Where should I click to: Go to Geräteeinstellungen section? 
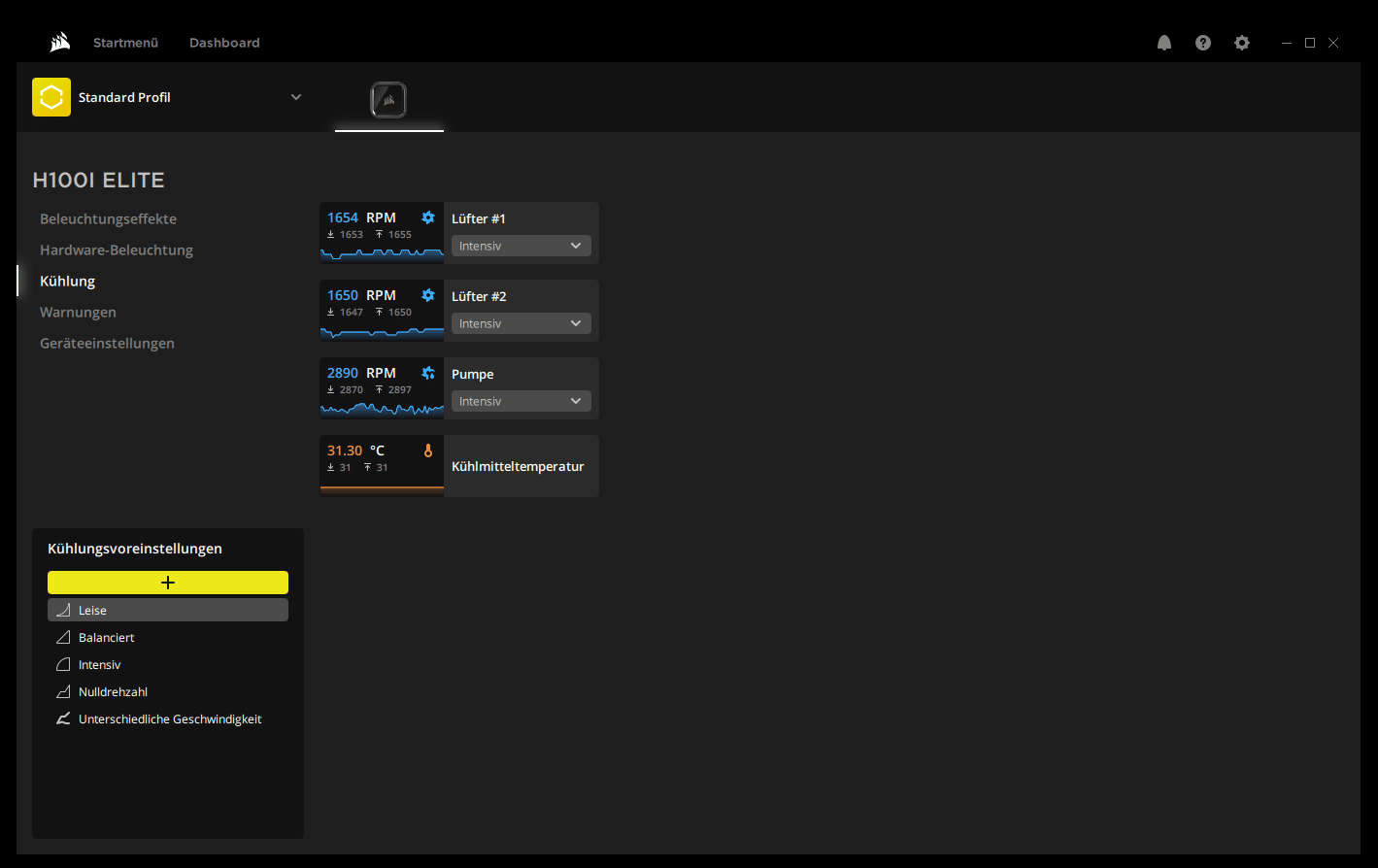(x=107, y=344)
